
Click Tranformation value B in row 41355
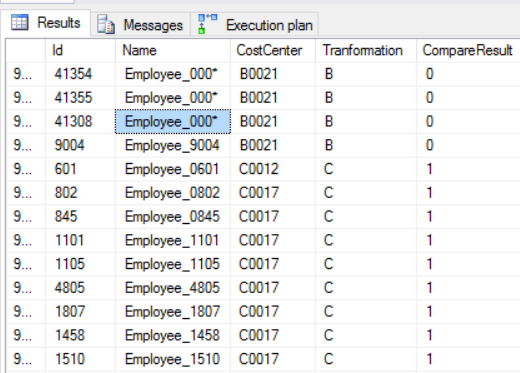[x=366, y=98]
